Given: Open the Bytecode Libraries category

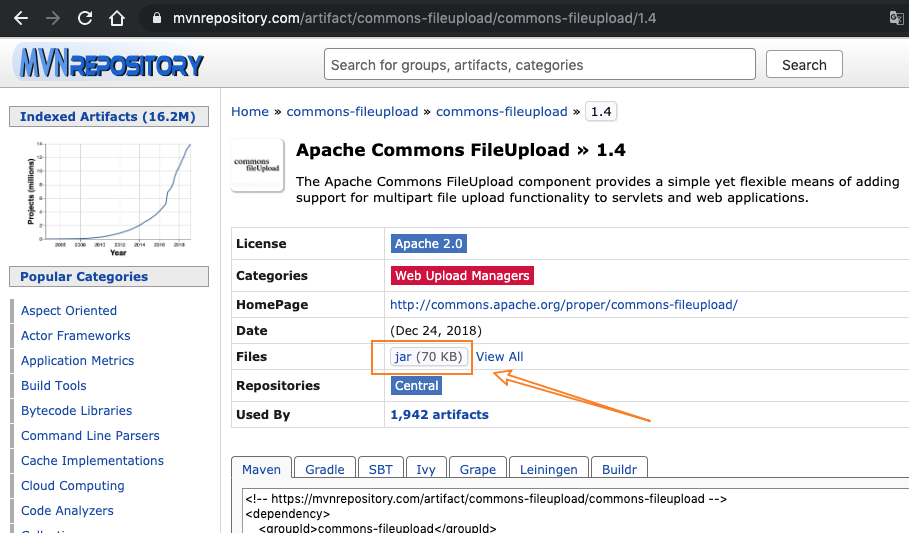Looking at the screenshot, I should (77, 411).
